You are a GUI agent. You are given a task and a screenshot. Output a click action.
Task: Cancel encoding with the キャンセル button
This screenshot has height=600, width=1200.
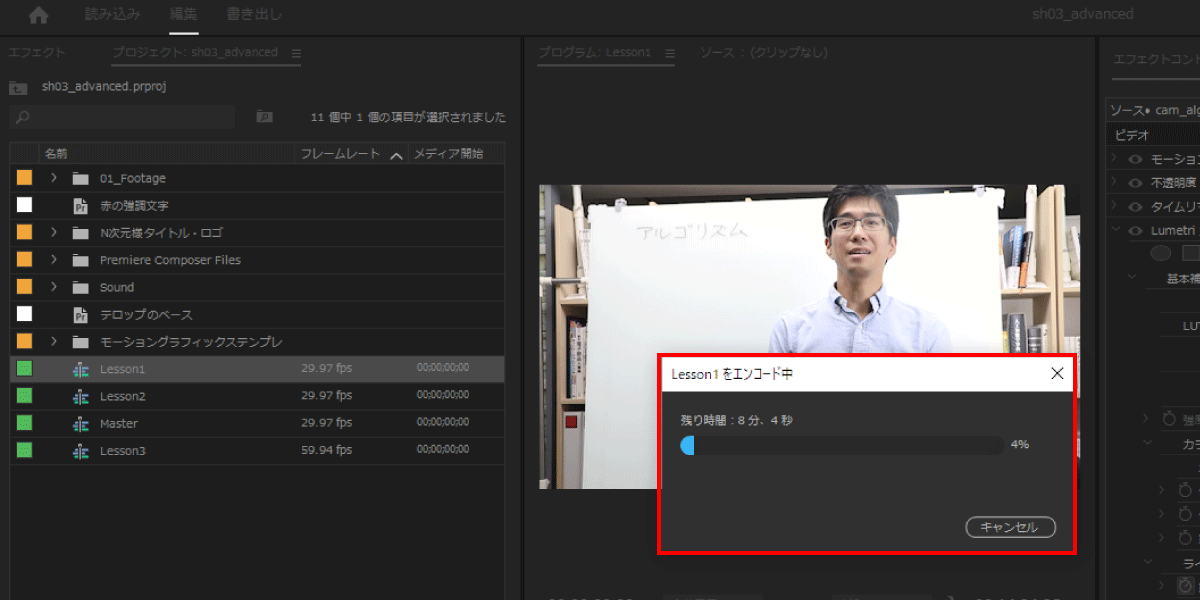click(x=1010, y=527)
